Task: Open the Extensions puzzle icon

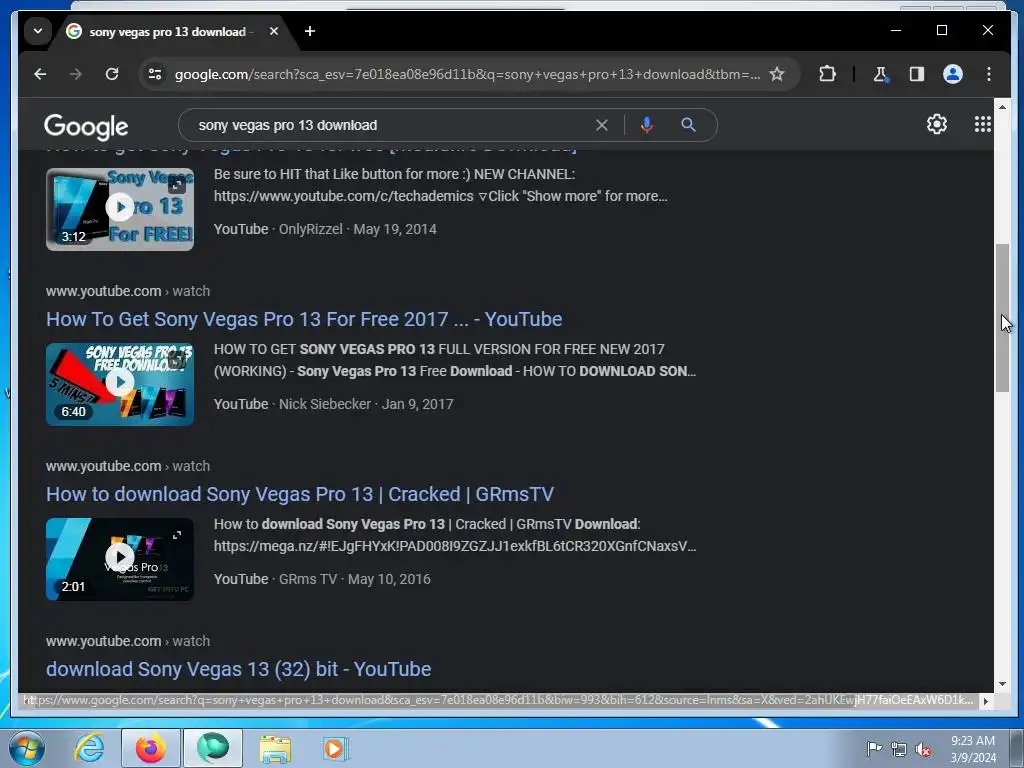Action: click(827, 74)
